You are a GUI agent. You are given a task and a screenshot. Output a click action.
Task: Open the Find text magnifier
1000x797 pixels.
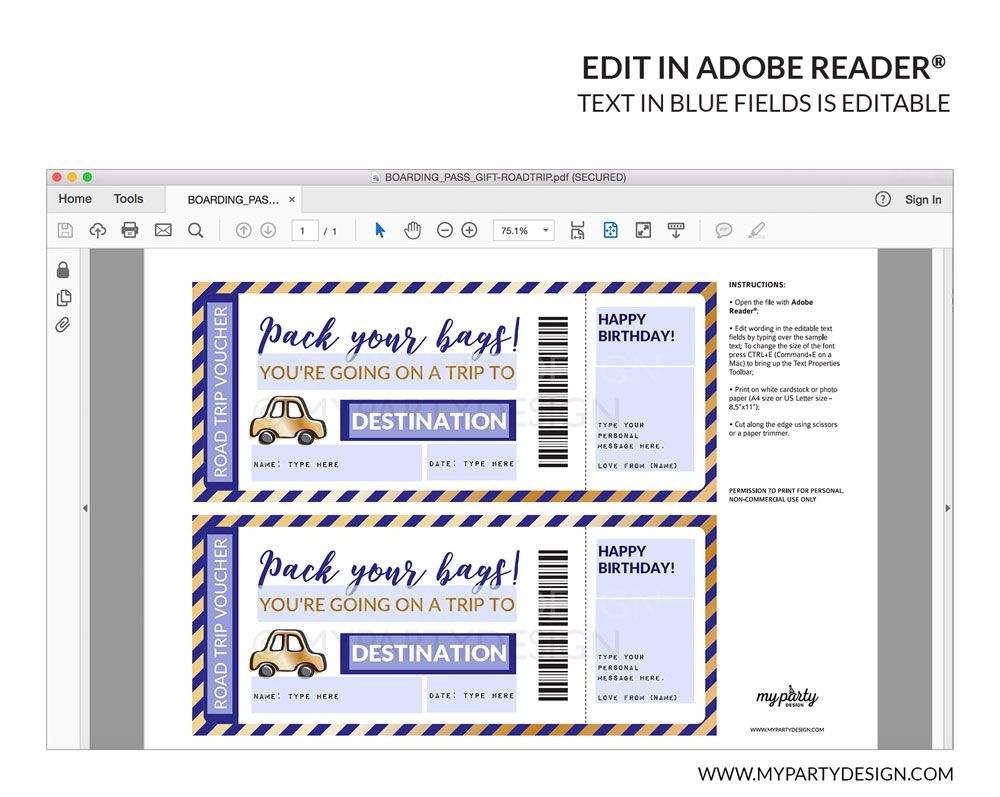[196, 230]
